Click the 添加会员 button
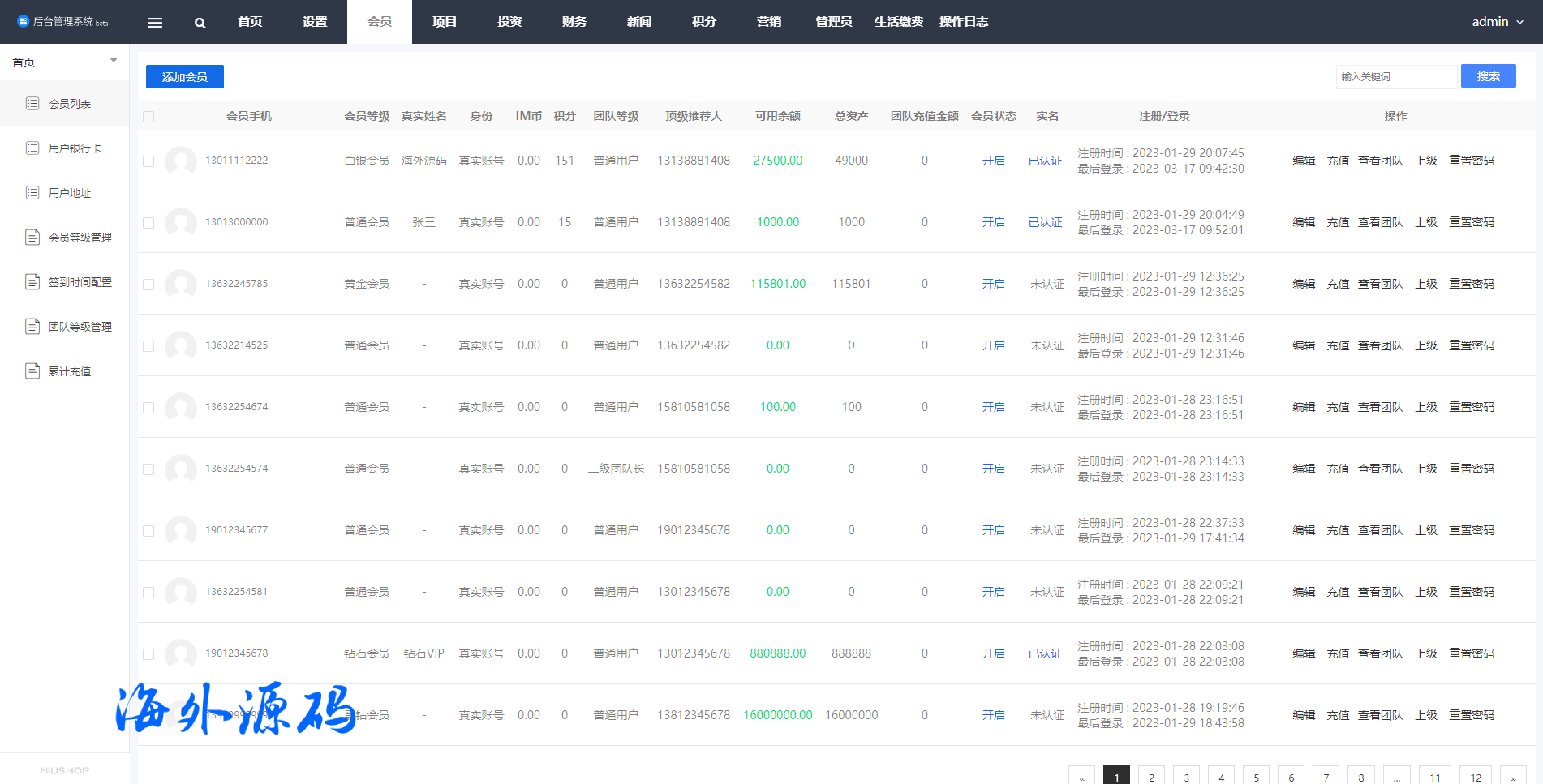Viewport: 1543px width, 784px height. [185, 76]
